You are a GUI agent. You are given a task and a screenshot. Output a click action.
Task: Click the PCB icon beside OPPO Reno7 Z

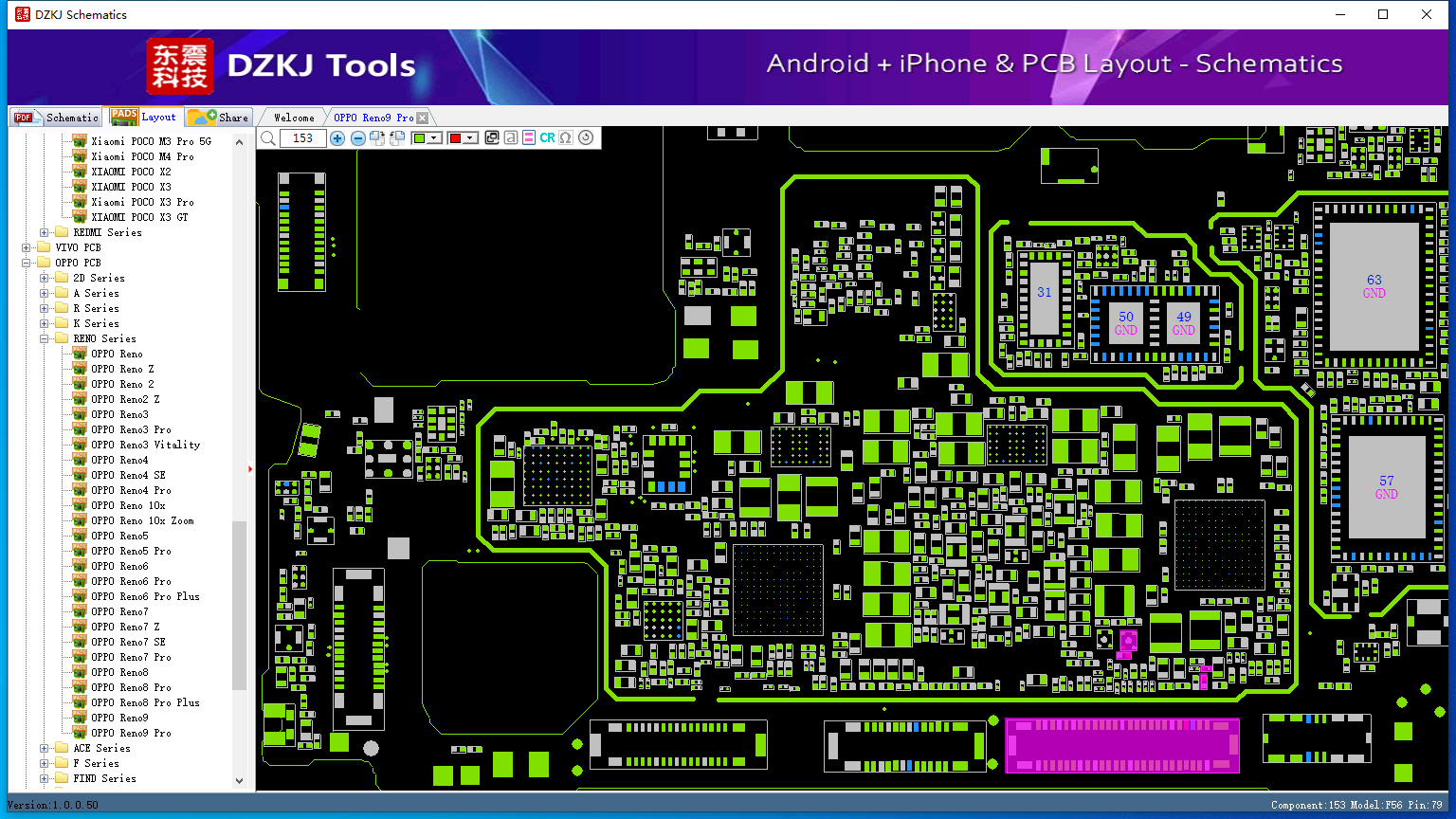point(80,627)
